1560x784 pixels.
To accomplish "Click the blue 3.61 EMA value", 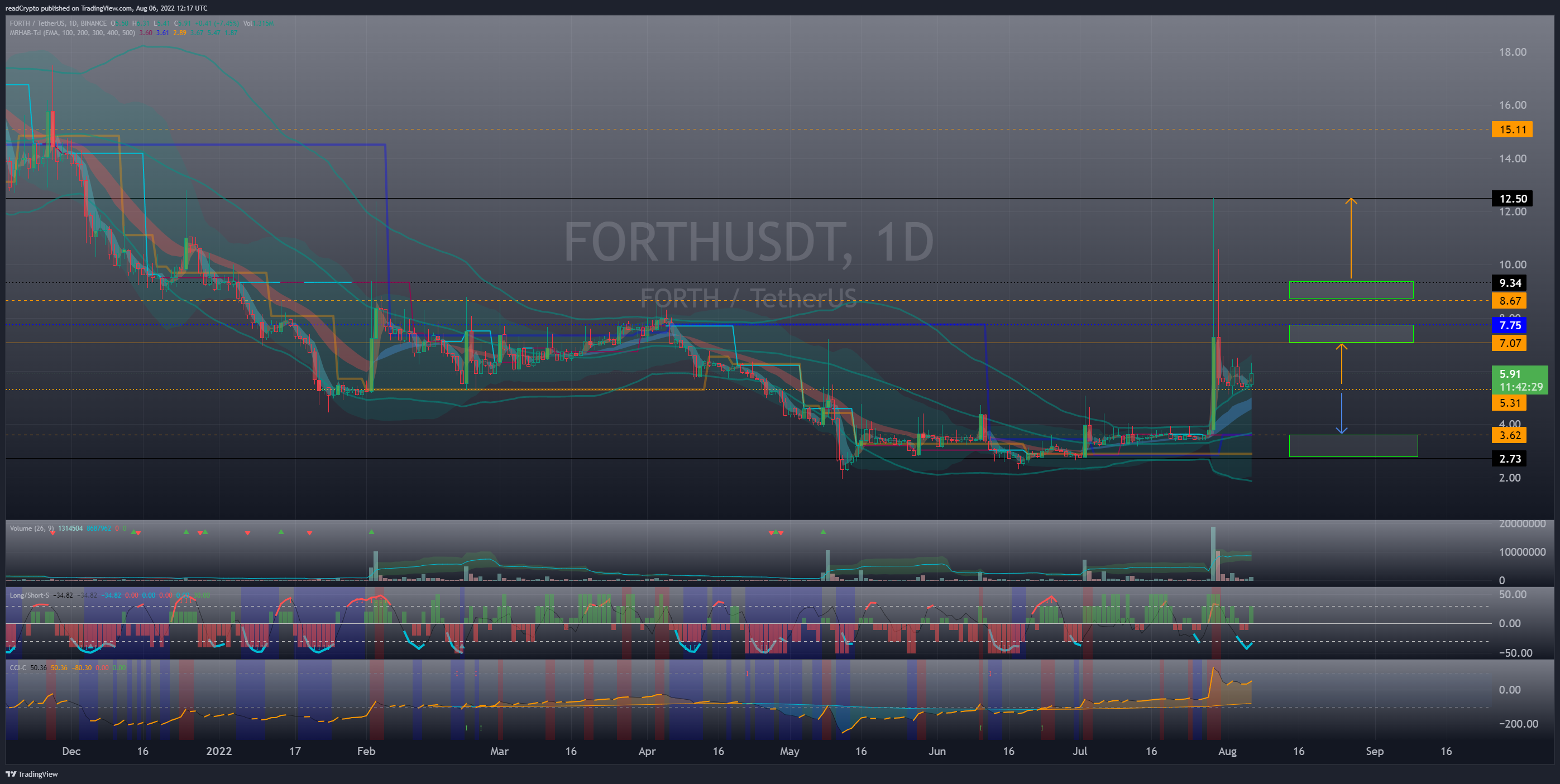I will [162, 33].
